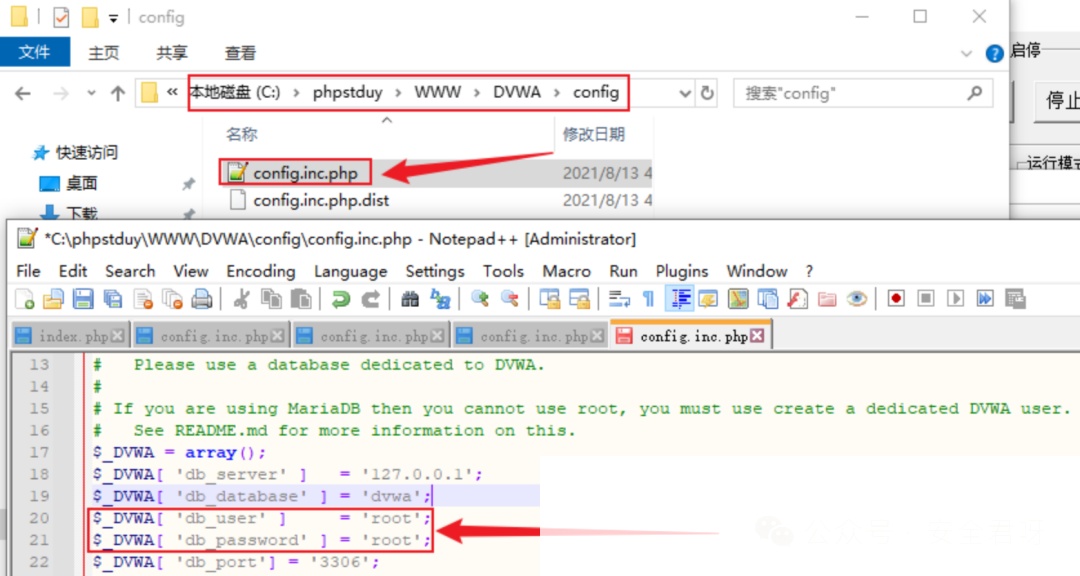Click the Close document toolbar icon

143,299
